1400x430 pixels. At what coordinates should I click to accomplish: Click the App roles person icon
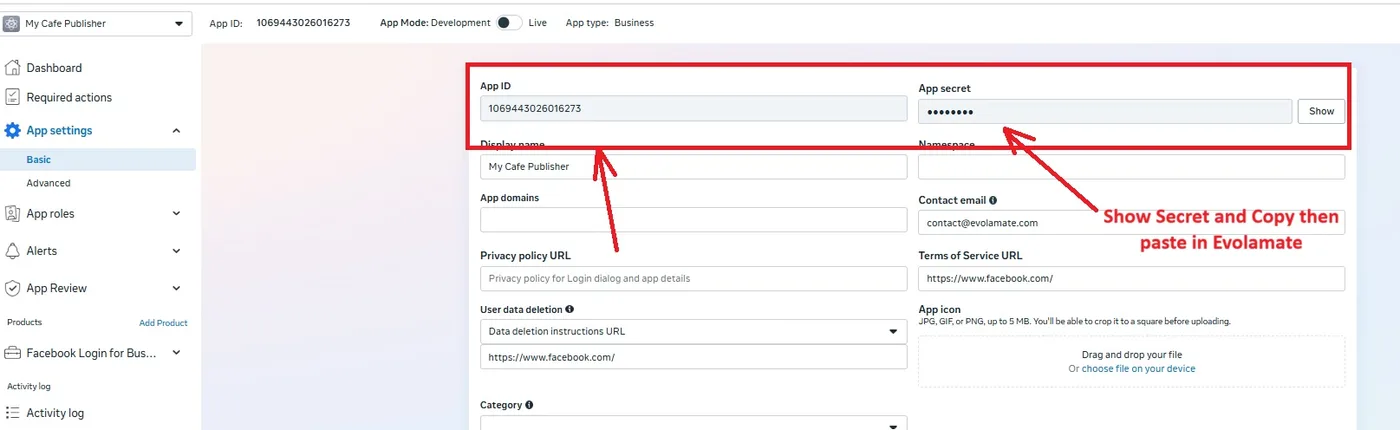12,213
